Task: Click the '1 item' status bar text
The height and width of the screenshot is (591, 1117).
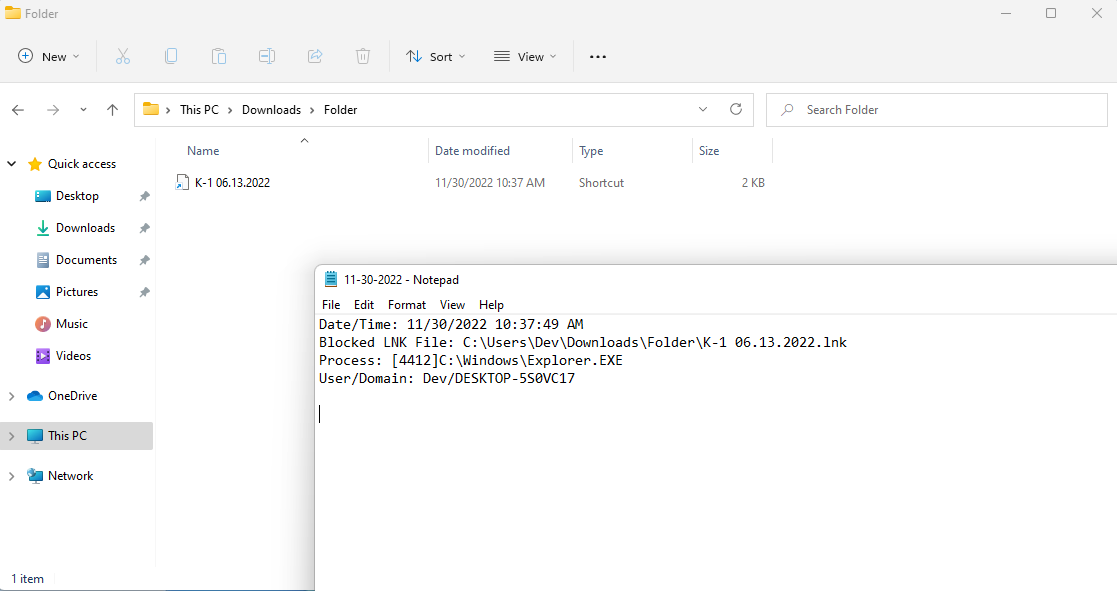Action: tap(28, 579)
